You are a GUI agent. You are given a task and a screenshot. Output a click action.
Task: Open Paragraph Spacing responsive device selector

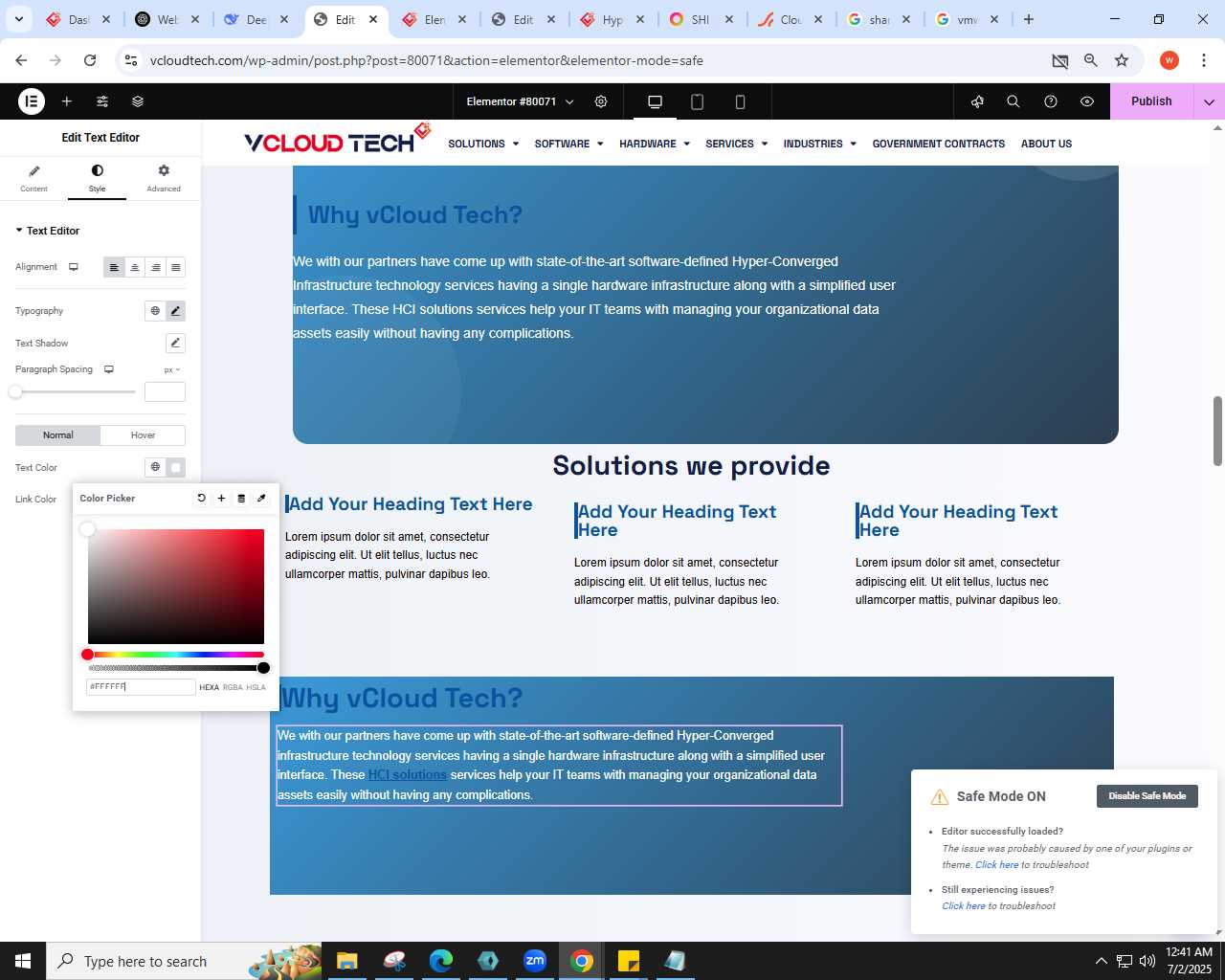(x=109, y=369)
